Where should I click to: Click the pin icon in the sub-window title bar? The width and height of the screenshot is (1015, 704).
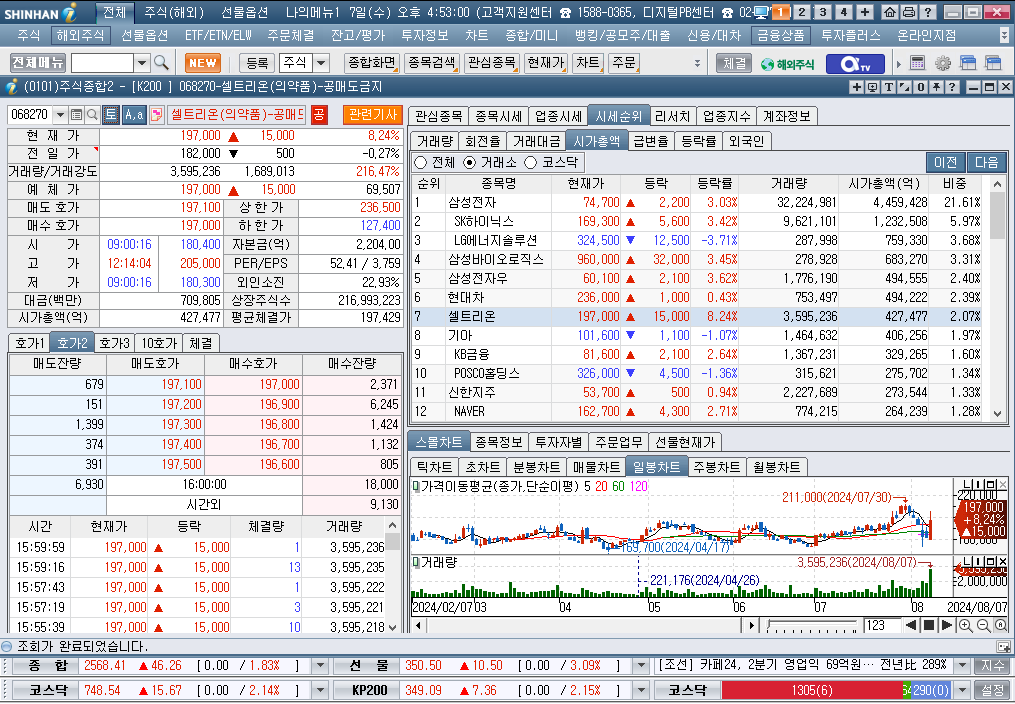tap(936, 87)
